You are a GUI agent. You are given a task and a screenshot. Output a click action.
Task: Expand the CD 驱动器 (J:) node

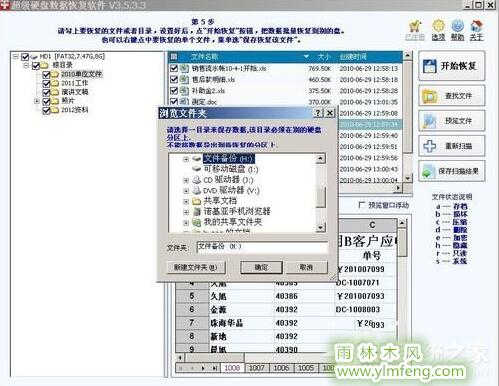pos(186,180)
